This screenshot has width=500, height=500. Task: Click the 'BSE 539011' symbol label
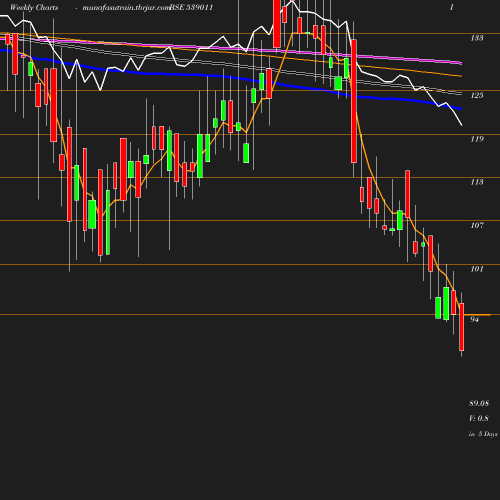point(191,8)
